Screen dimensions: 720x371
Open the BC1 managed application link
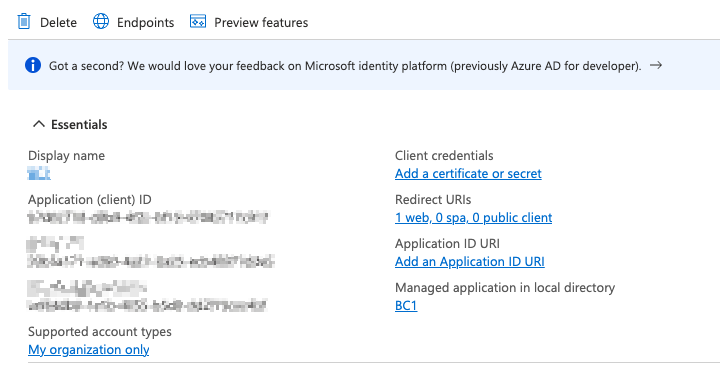click(406, 306)
